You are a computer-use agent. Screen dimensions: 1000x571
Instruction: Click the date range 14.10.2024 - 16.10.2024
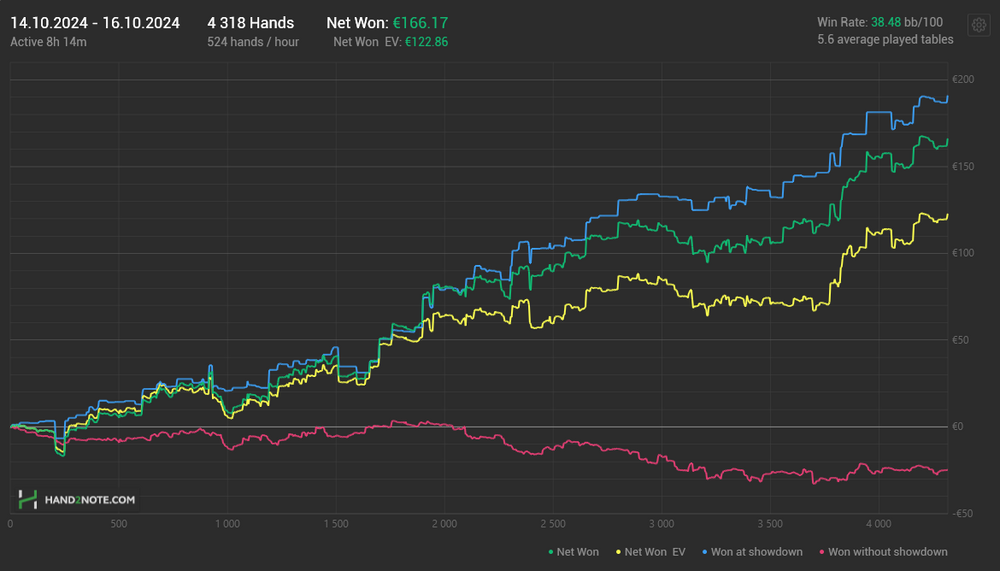tap(95, 23)
